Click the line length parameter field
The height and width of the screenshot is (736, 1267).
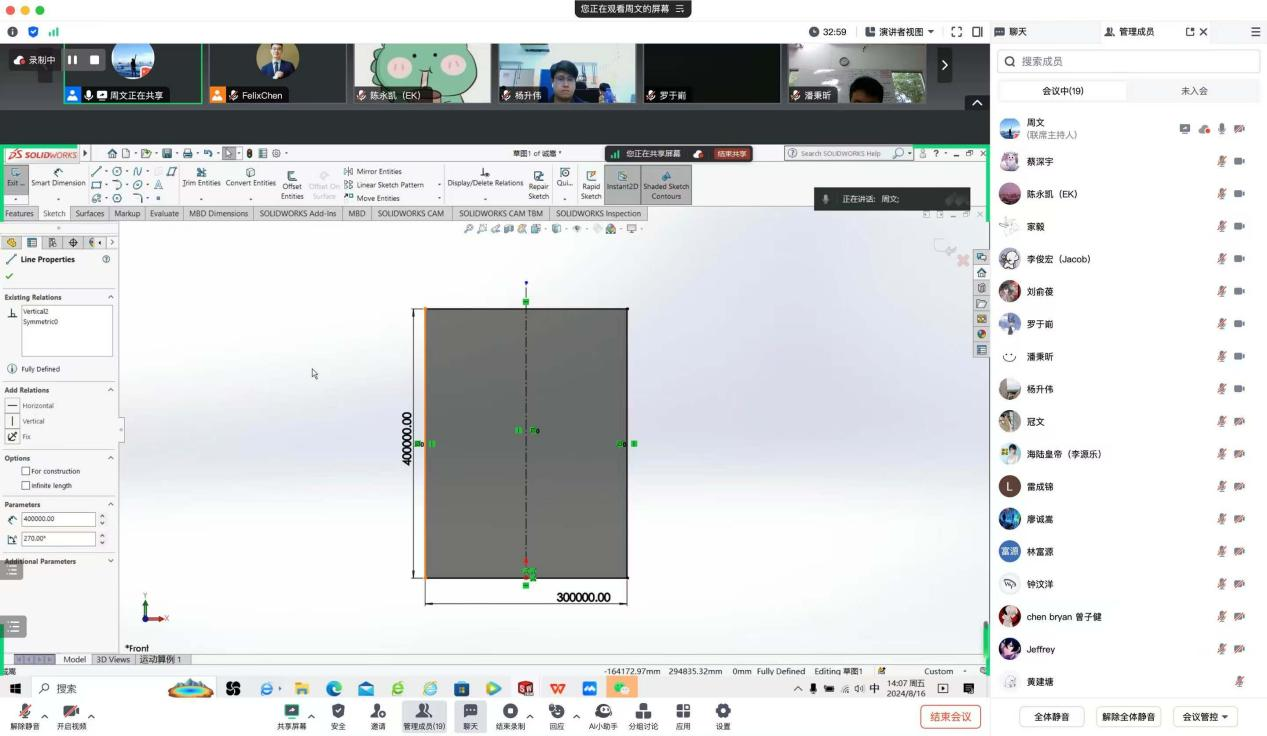(x=58, y=519)
